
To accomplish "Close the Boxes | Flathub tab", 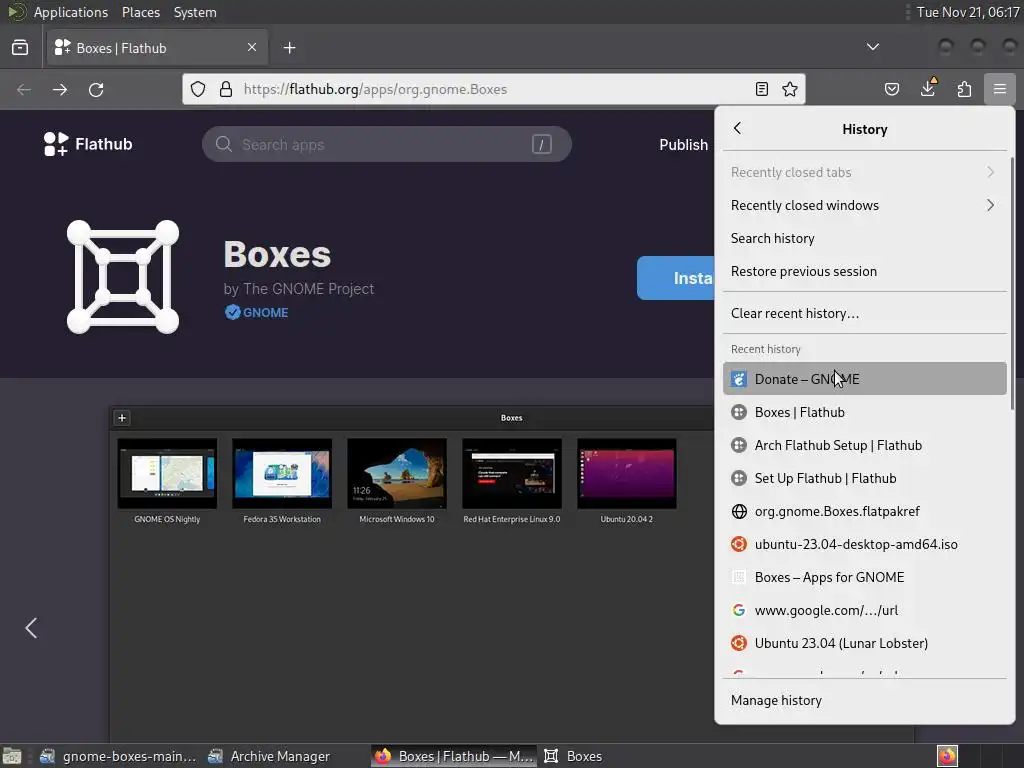I will [x=252, y=47].
